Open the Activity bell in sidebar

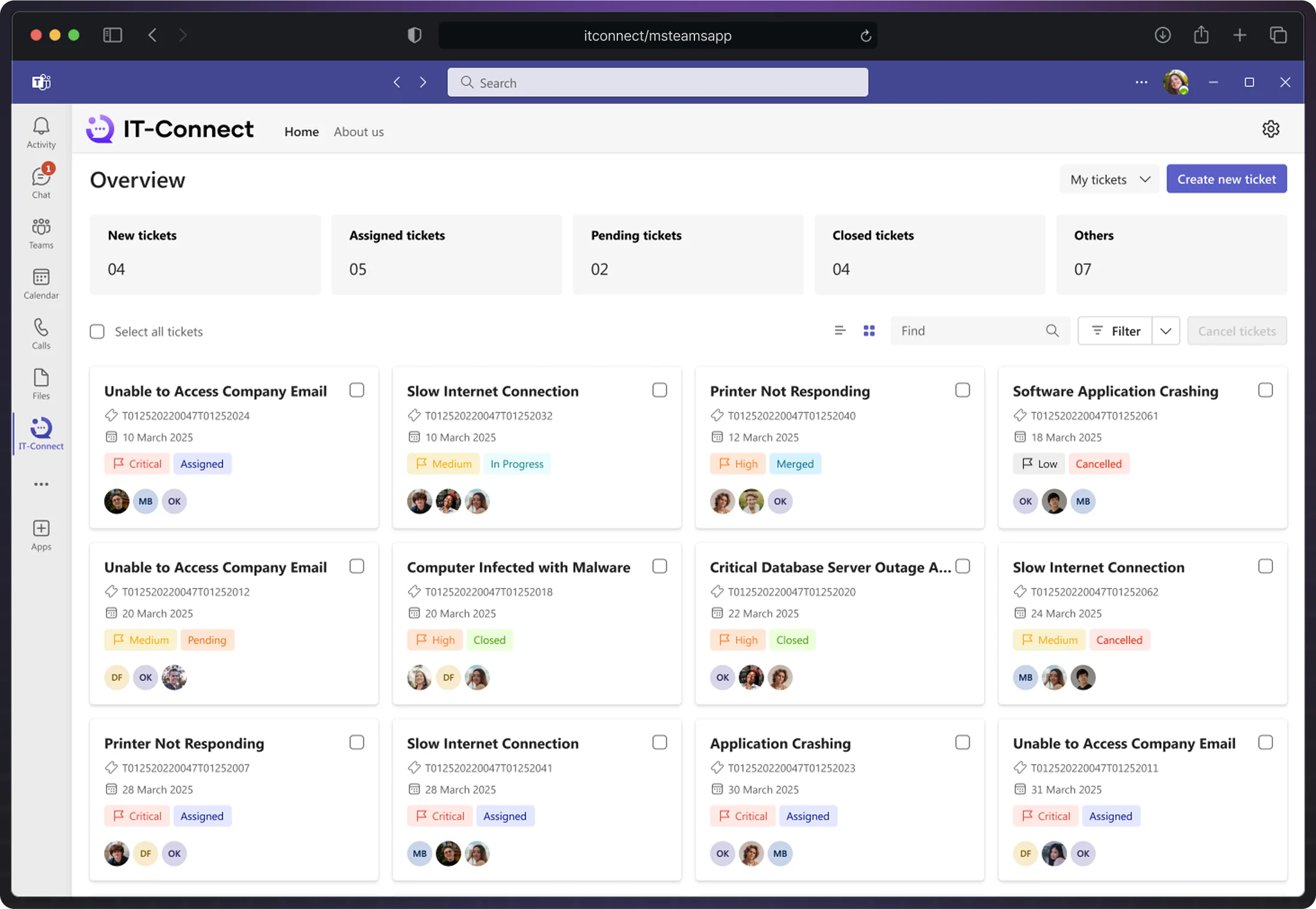tap(41, 132)
